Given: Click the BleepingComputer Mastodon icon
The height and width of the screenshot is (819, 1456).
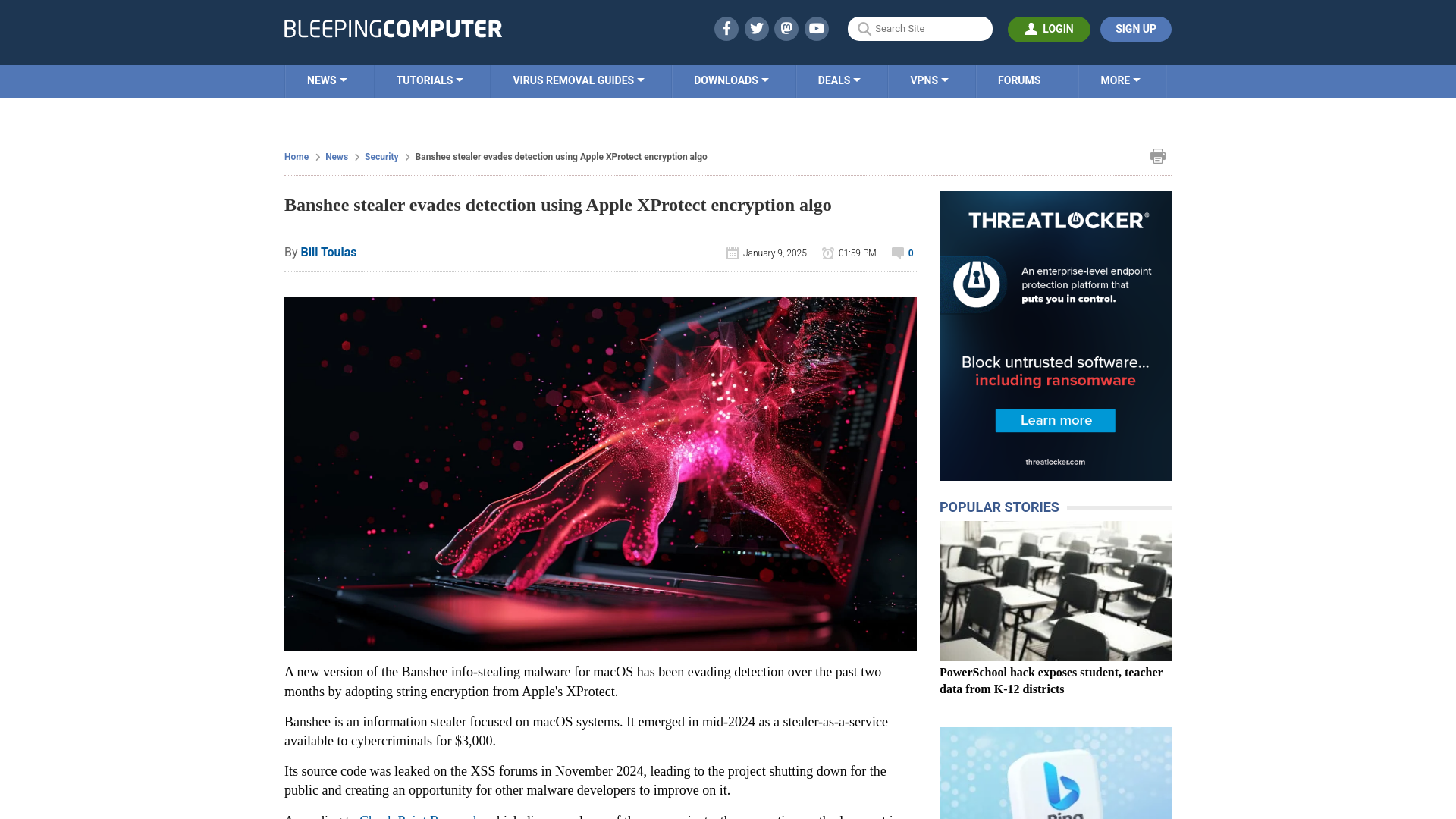Looking at the screenshot, I should (x=786, y=28).
